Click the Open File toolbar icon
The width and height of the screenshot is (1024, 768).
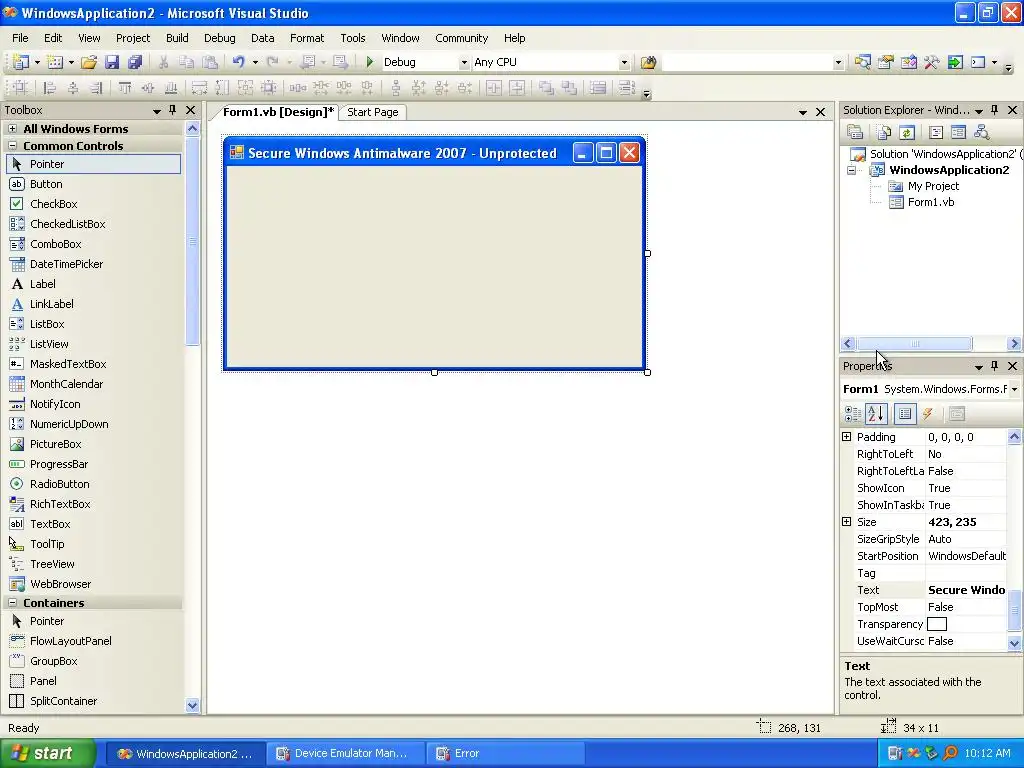[89, 62]
